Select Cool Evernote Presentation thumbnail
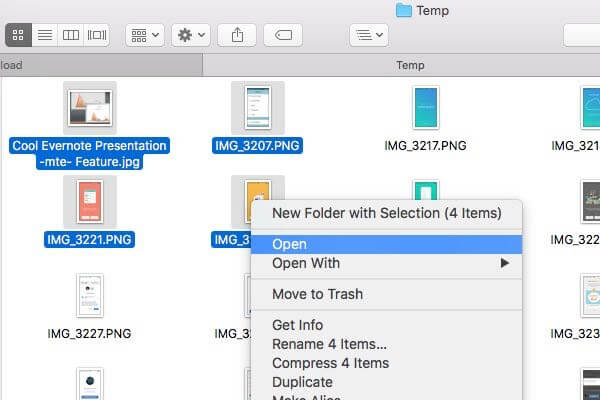Screen dimensions: 600x400 point(90,108)
